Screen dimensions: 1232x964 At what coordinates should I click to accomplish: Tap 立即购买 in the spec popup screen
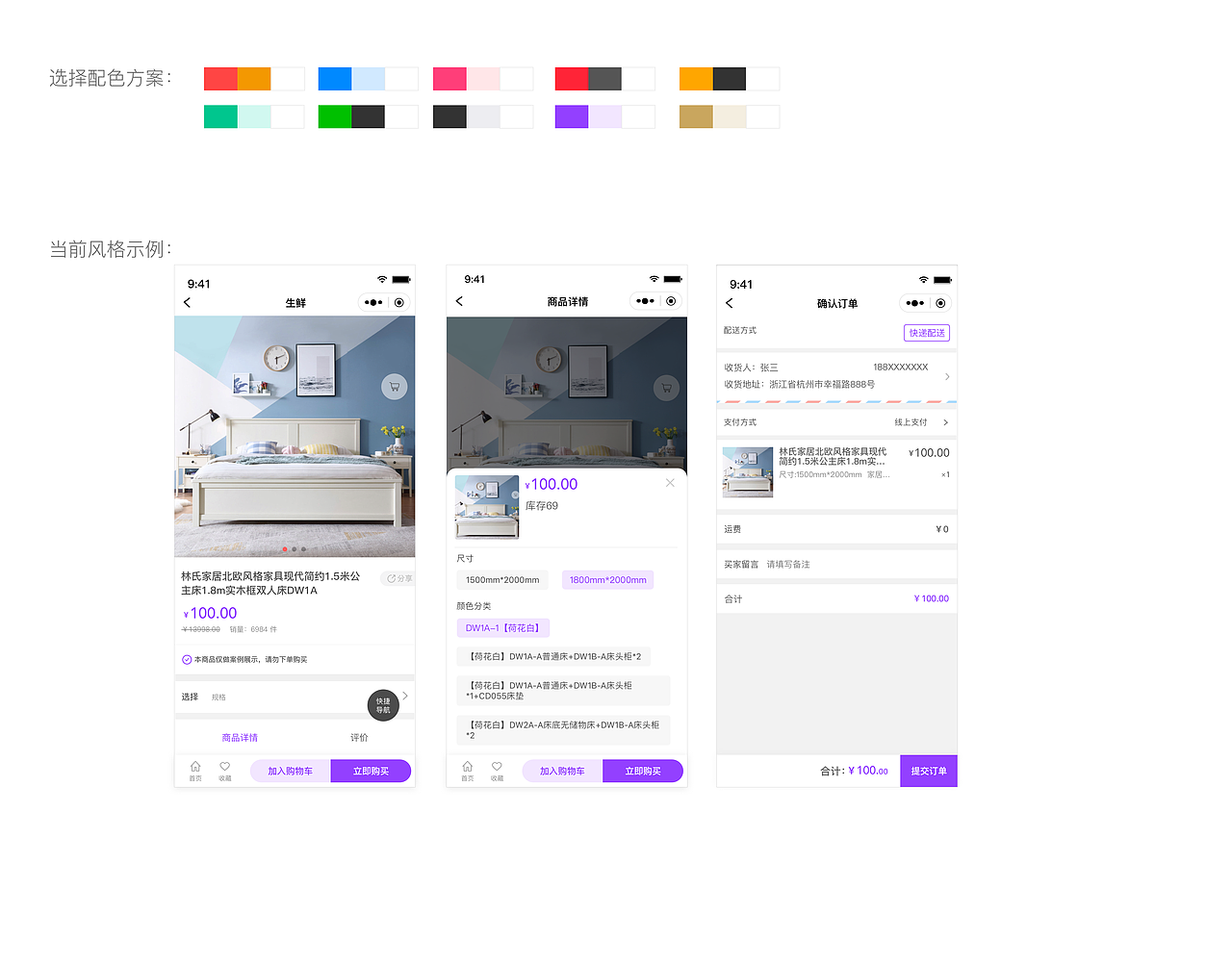coord(643,771)
